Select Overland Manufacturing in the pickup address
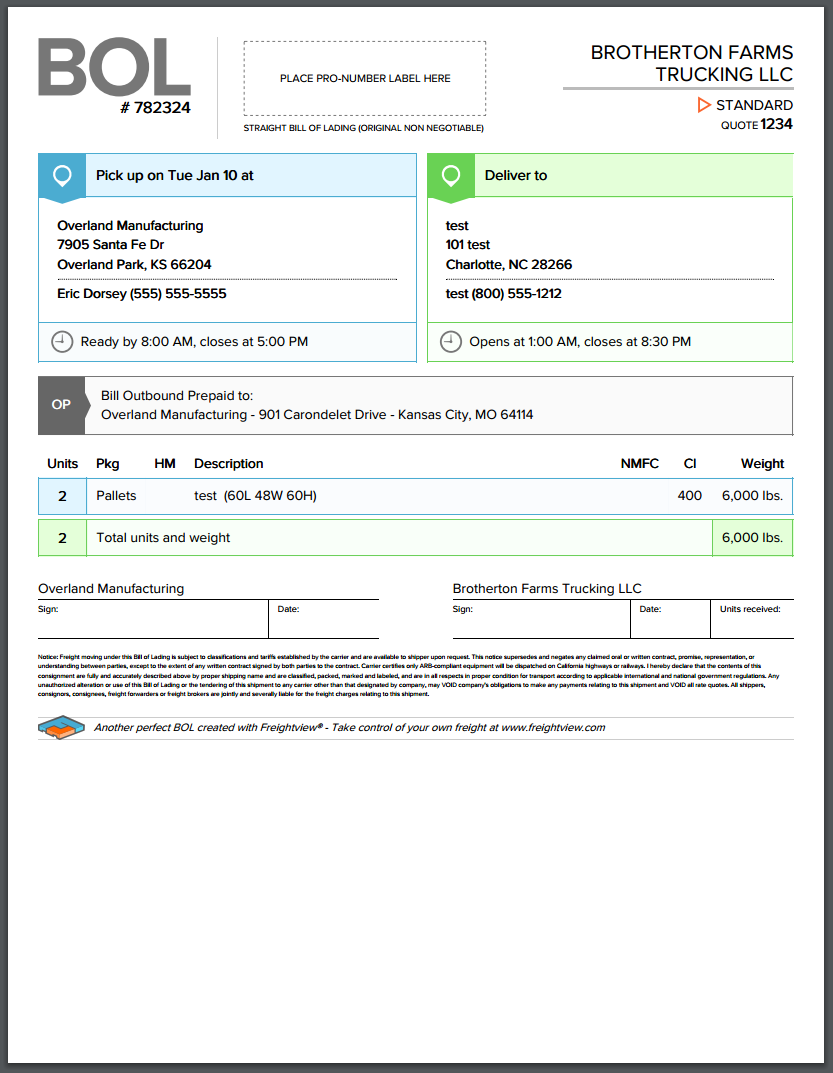Screen dimensions: 833x1073 130,225
